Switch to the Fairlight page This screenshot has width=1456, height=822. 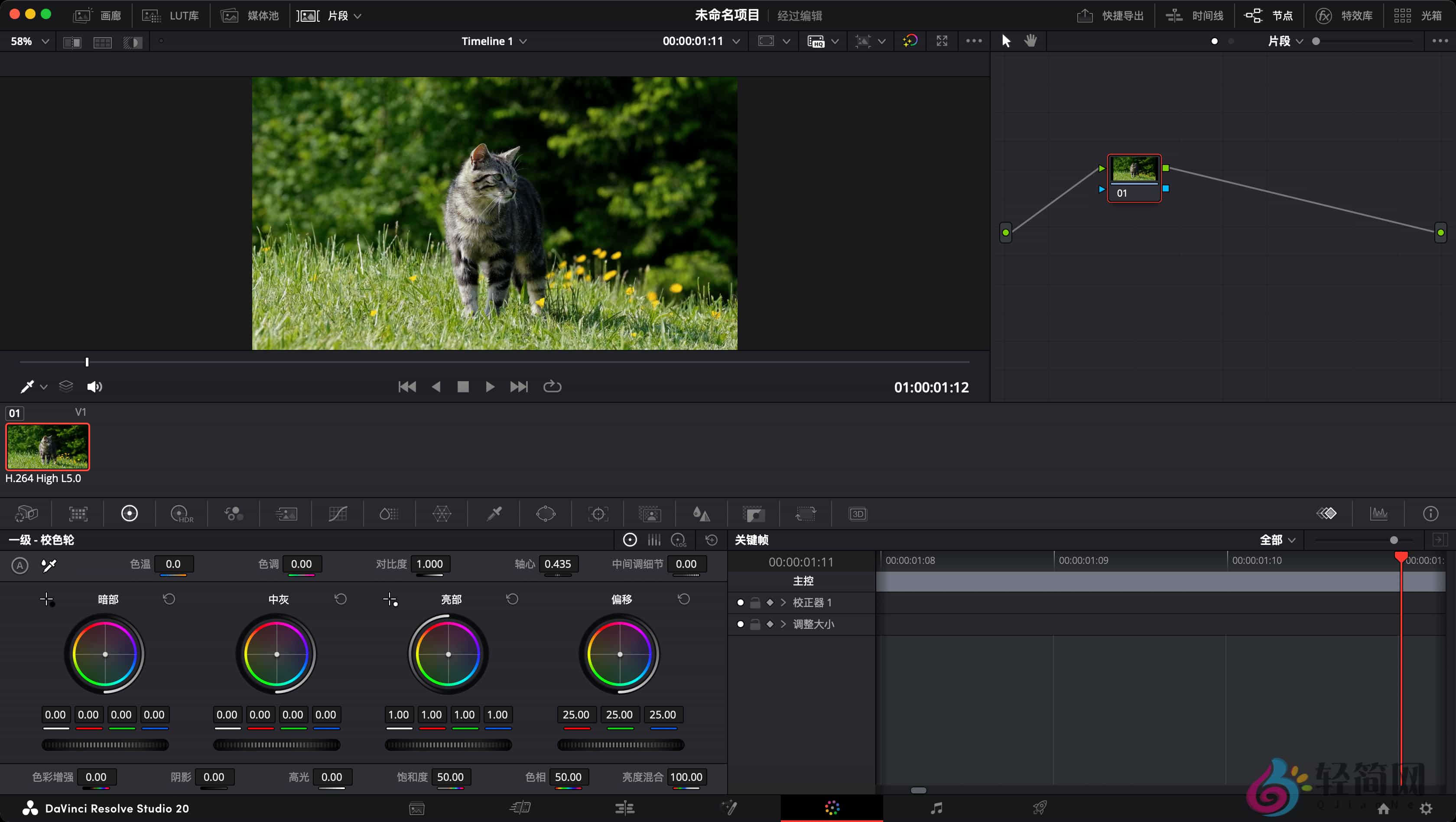pyautogui.click(x=936, y=808)
